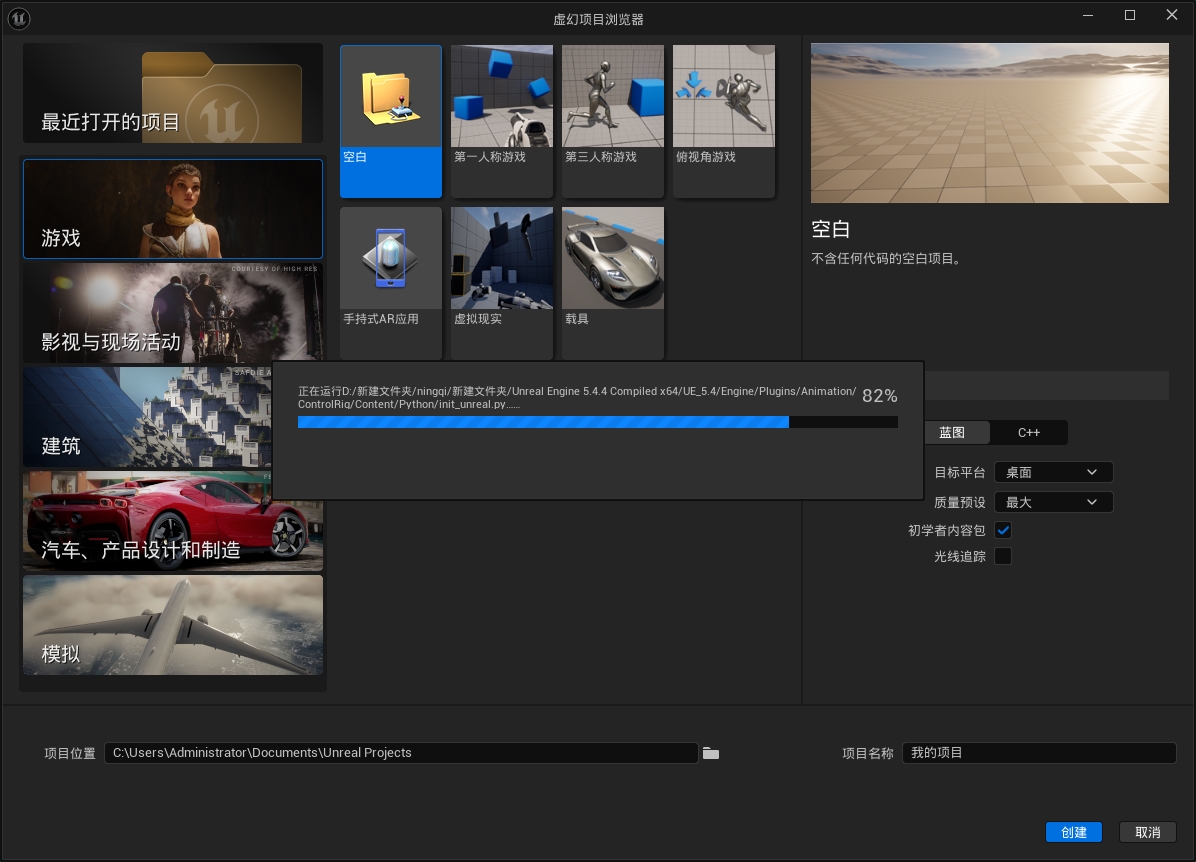Click the Unreal Engine logo in title bar
The height and width of the screenshot is (862, 1196).
click(18, 18)
